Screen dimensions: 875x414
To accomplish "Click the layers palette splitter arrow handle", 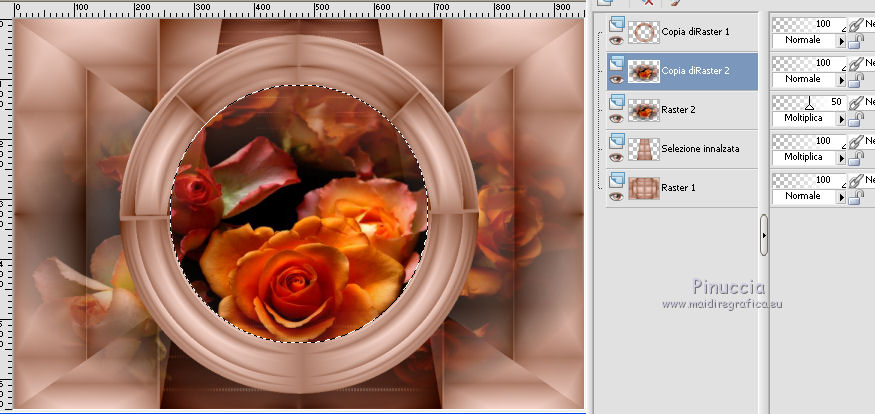I will tap(763, 235).
